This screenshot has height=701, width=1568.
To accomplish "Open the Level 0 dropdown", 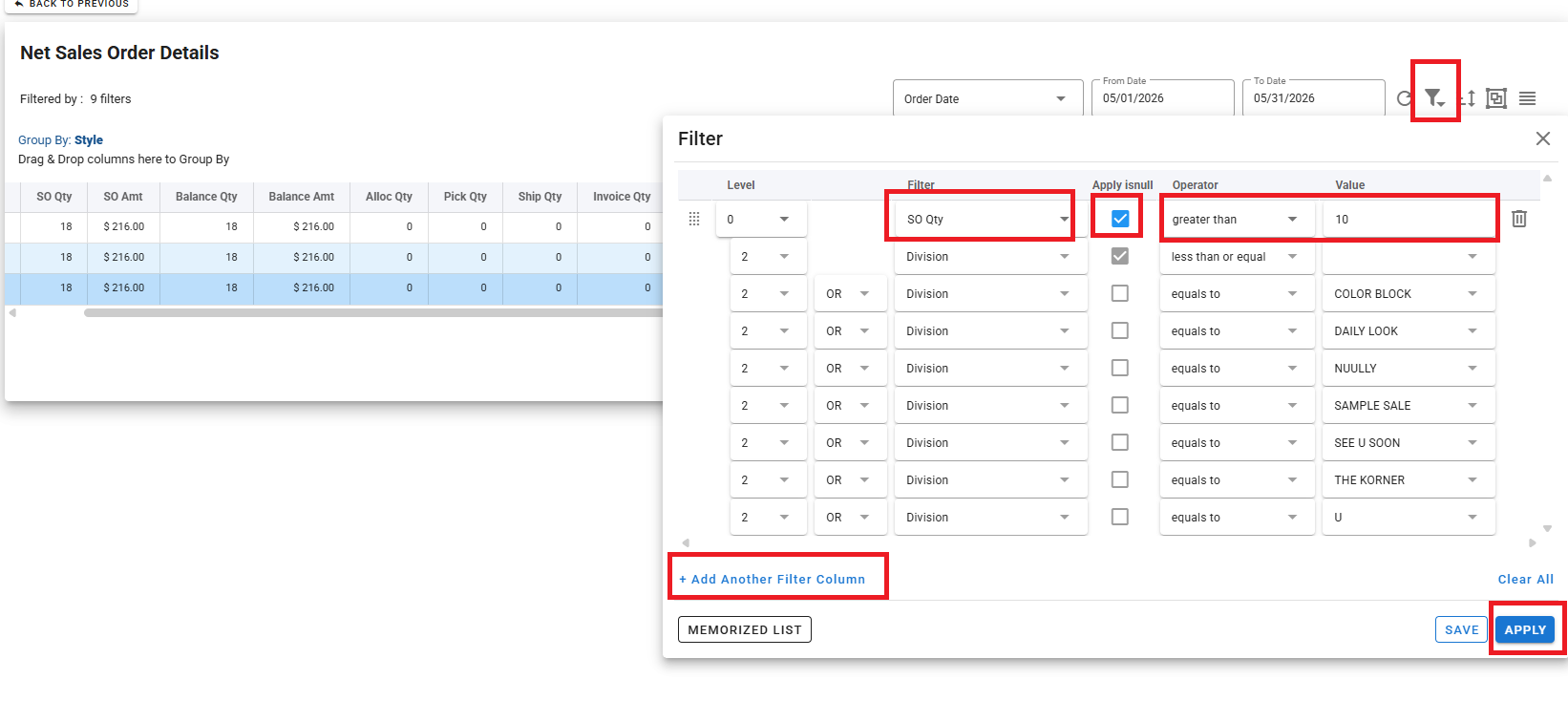I will [761, 219].
